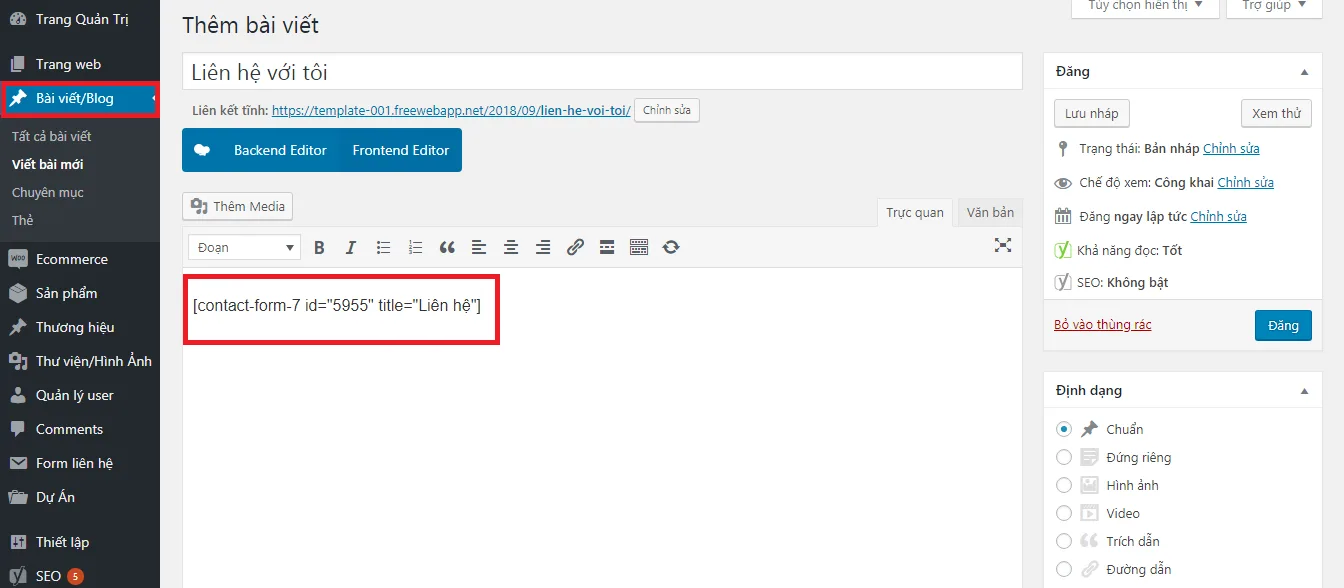This screenshot has height=588, width=1344.
Task: Collapse the Định dạng format panel
Action: tap(1304, 391)
